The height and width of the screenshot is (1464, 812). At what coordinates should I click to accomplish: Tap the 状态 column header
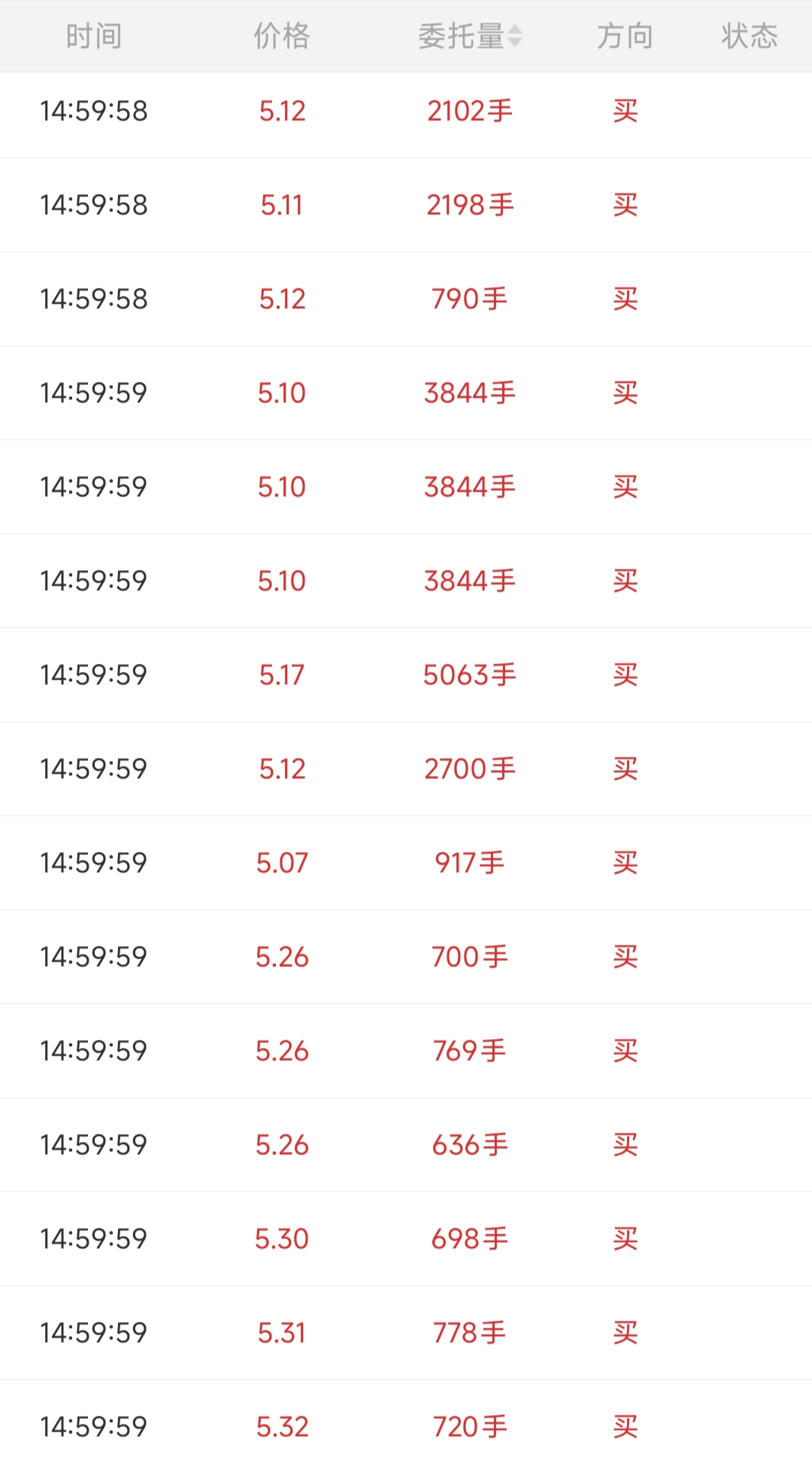point(750,36)
